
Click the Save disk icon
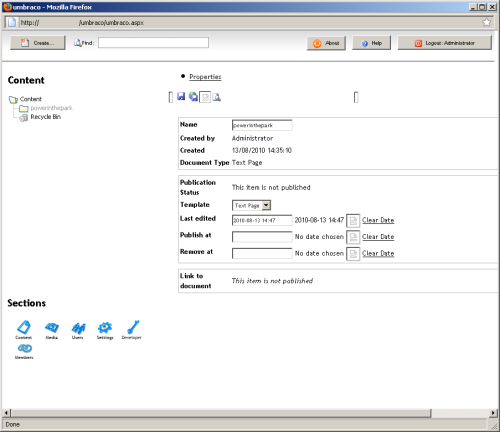[x=181, y=97]
